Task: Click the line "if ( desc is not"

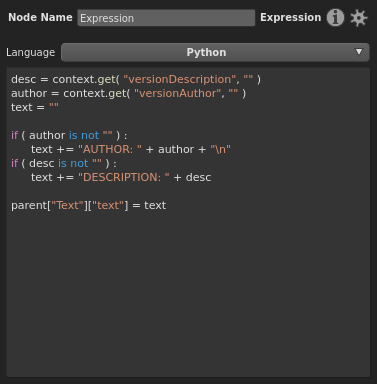Action: (x=64, y=163)
